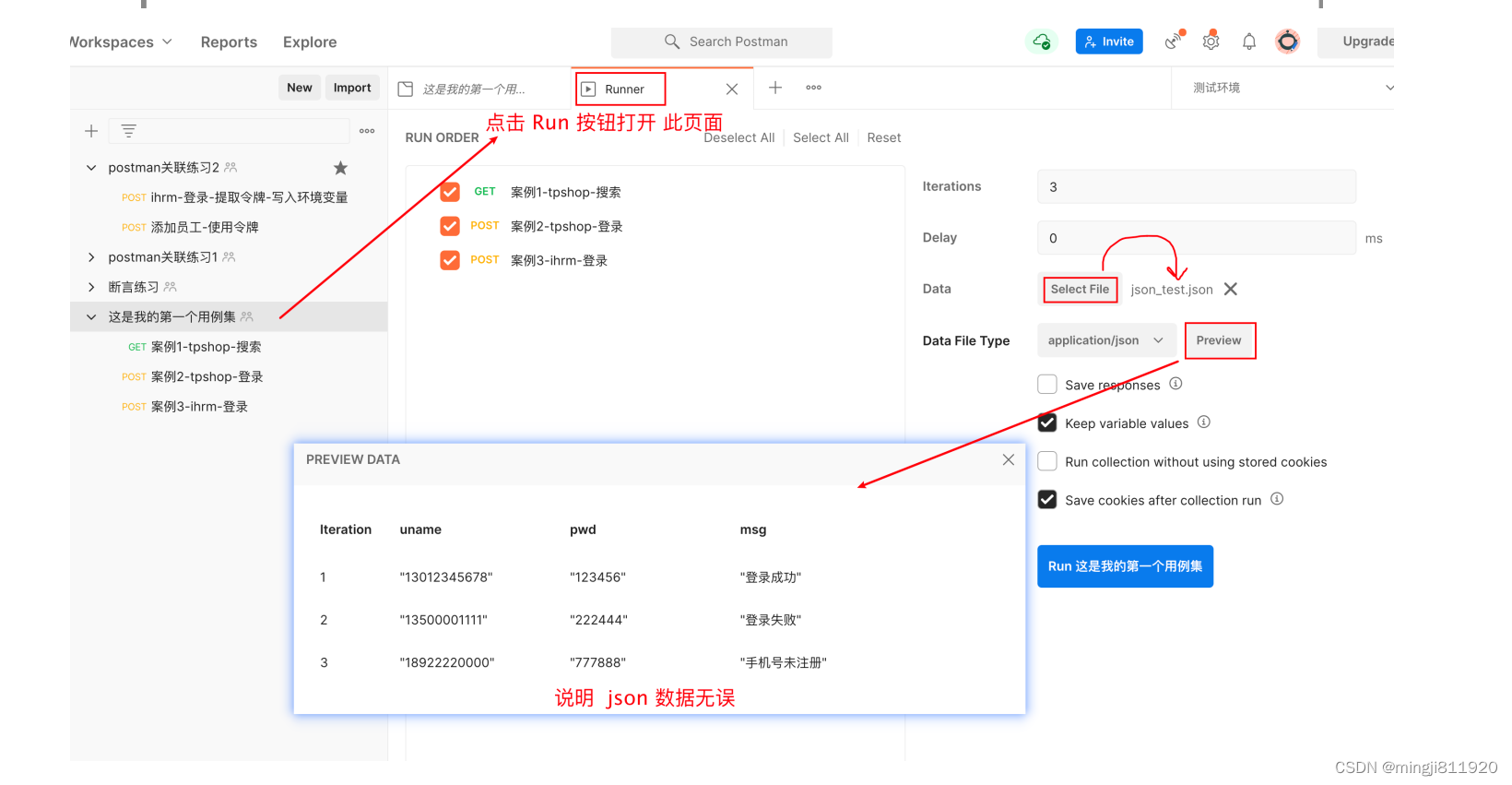Uncheck 案例2-tpshop-登录 in run order
1512x785 pixels.
[x=450, y=226]
